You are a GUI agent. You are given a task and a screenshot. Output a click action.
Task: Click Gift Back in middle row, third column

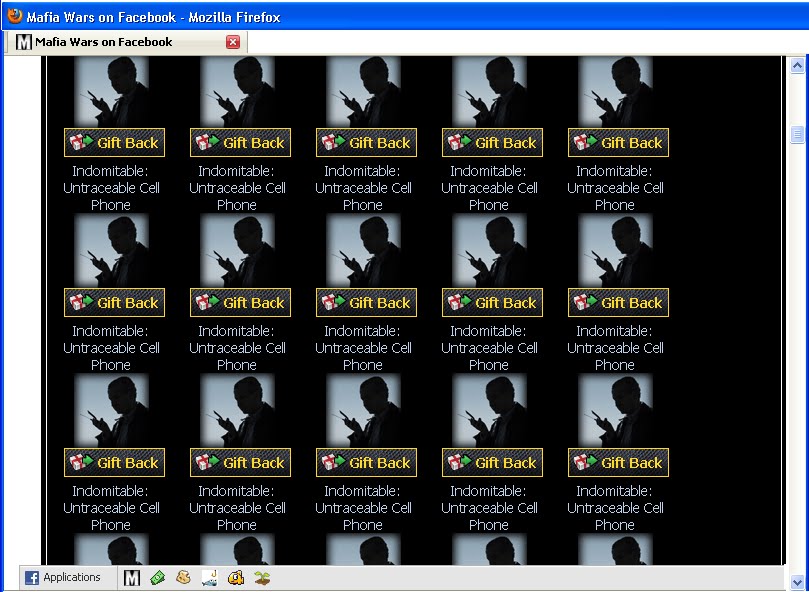pyautogui.click(x=366, y=302)
